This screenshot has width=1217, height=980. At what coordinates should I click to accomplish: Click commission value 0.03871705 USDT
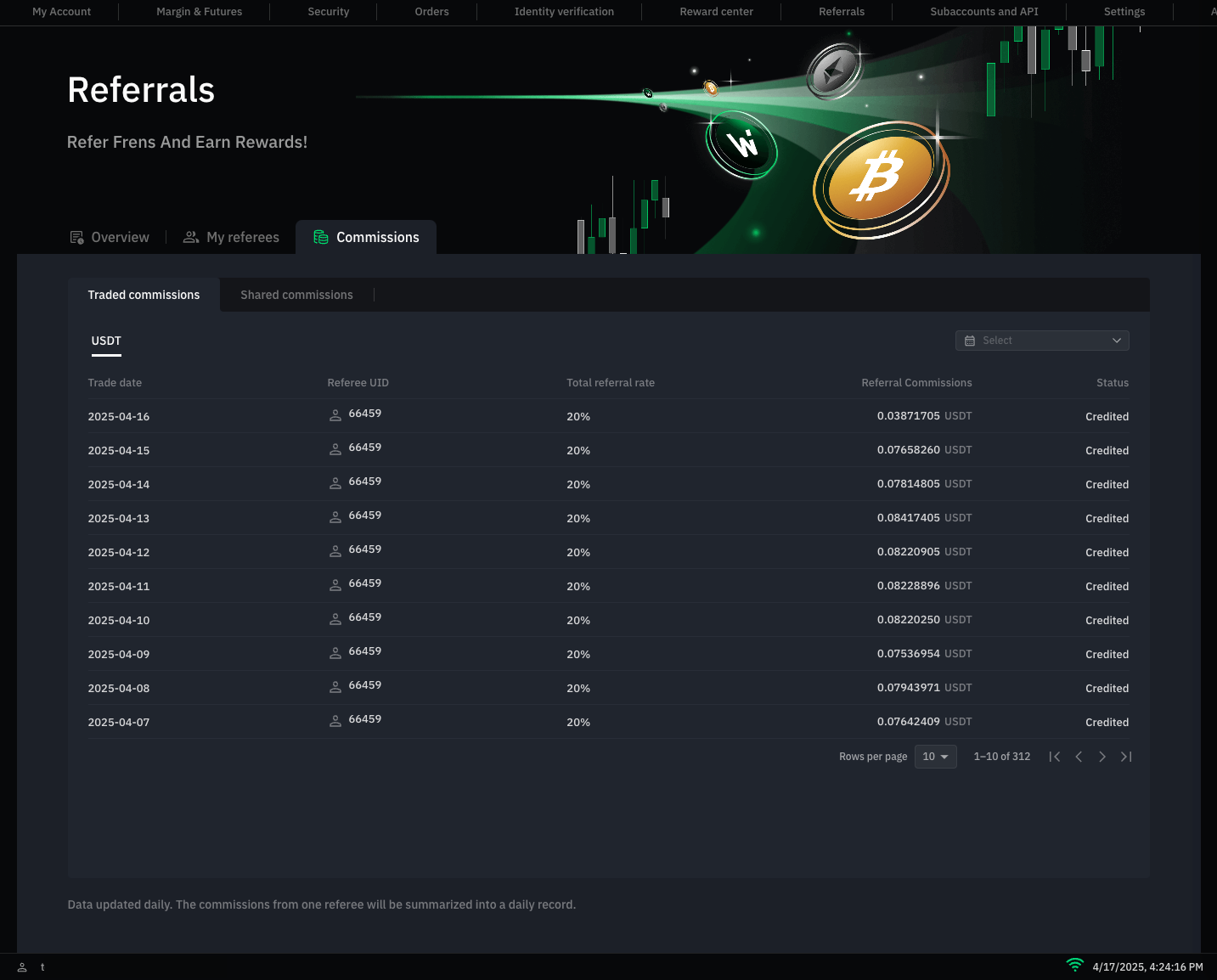924,416
